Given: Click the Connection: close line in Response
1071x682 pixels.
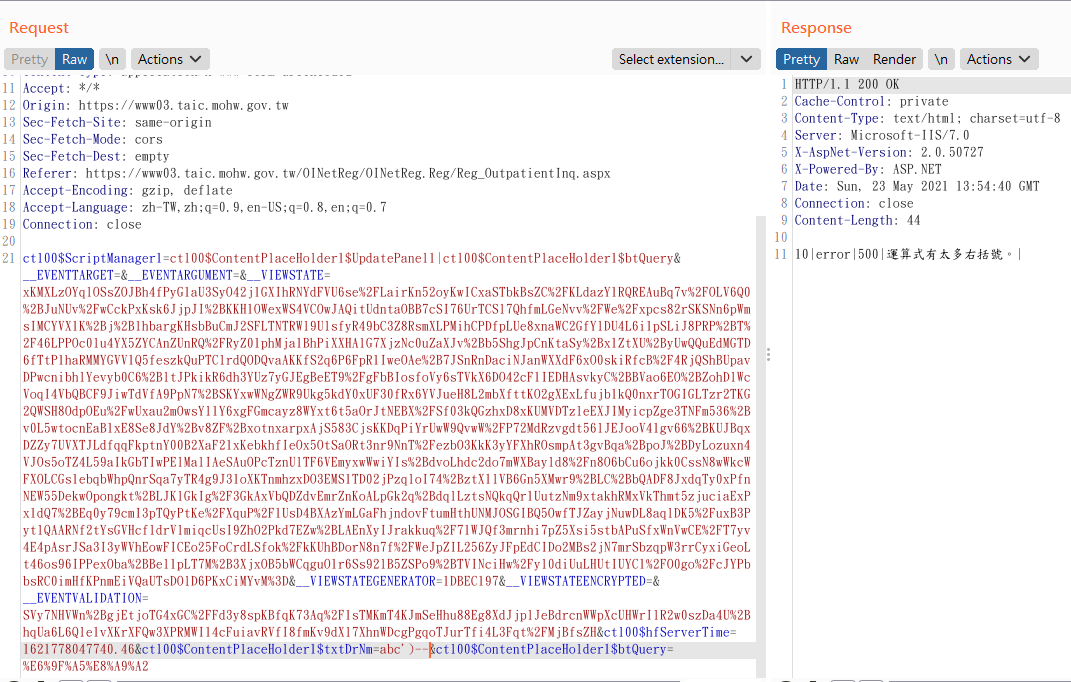Looking at the screenshot, I should [854, 204].
